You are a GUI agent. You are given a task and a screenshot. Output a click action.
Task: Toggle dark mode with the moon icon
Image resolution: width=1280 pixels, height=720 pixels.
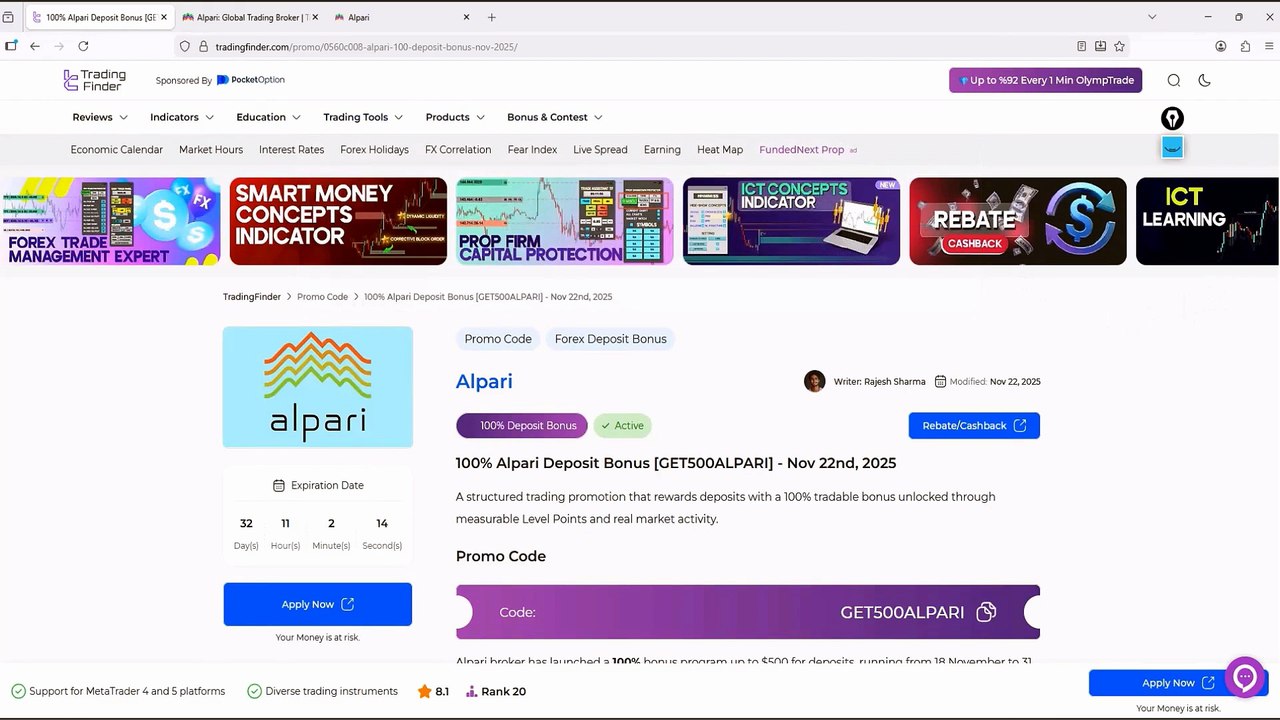click(x=1204, y=80)
